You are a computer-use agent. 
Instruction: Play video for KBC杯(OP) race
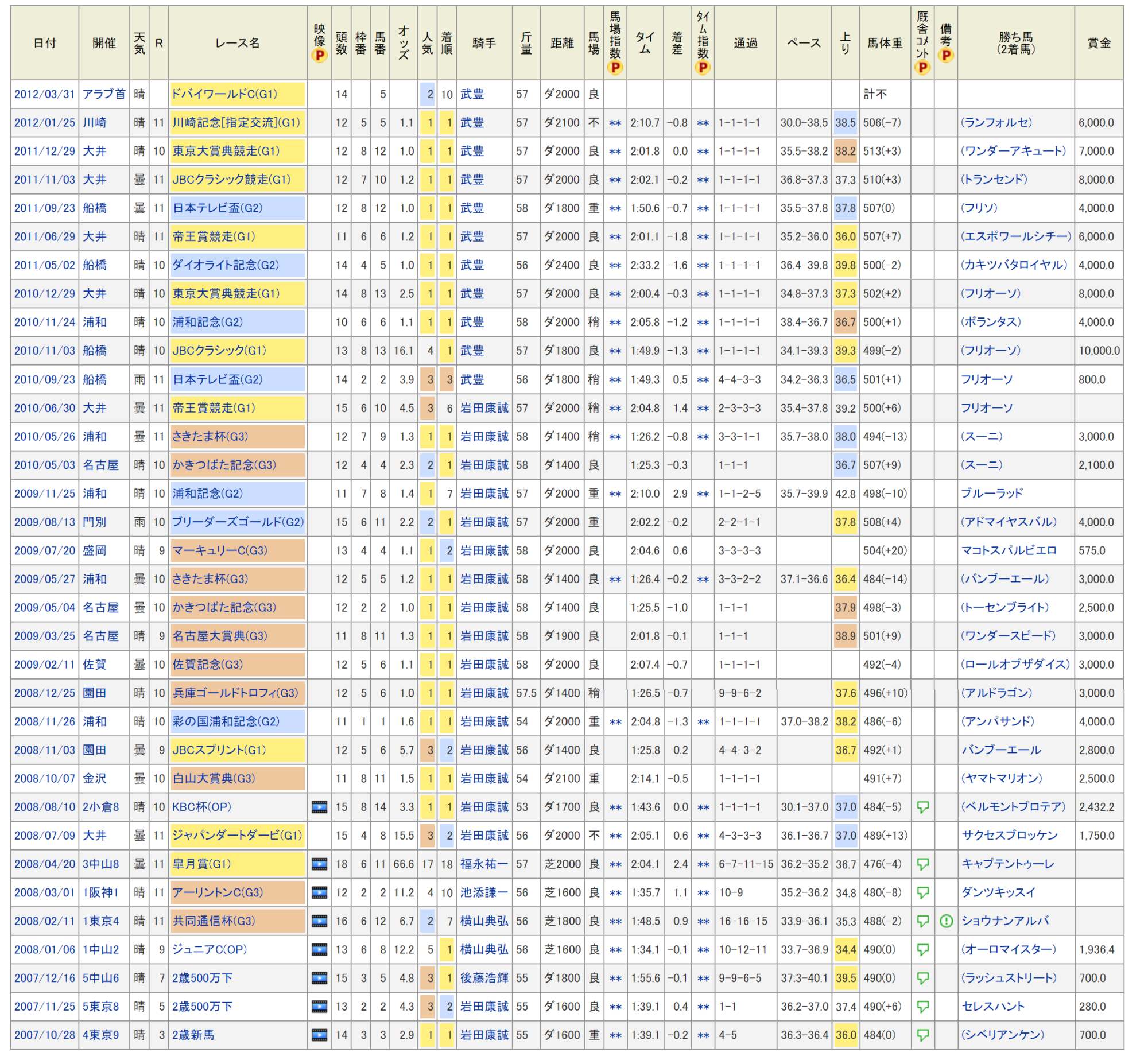(319, 807)
